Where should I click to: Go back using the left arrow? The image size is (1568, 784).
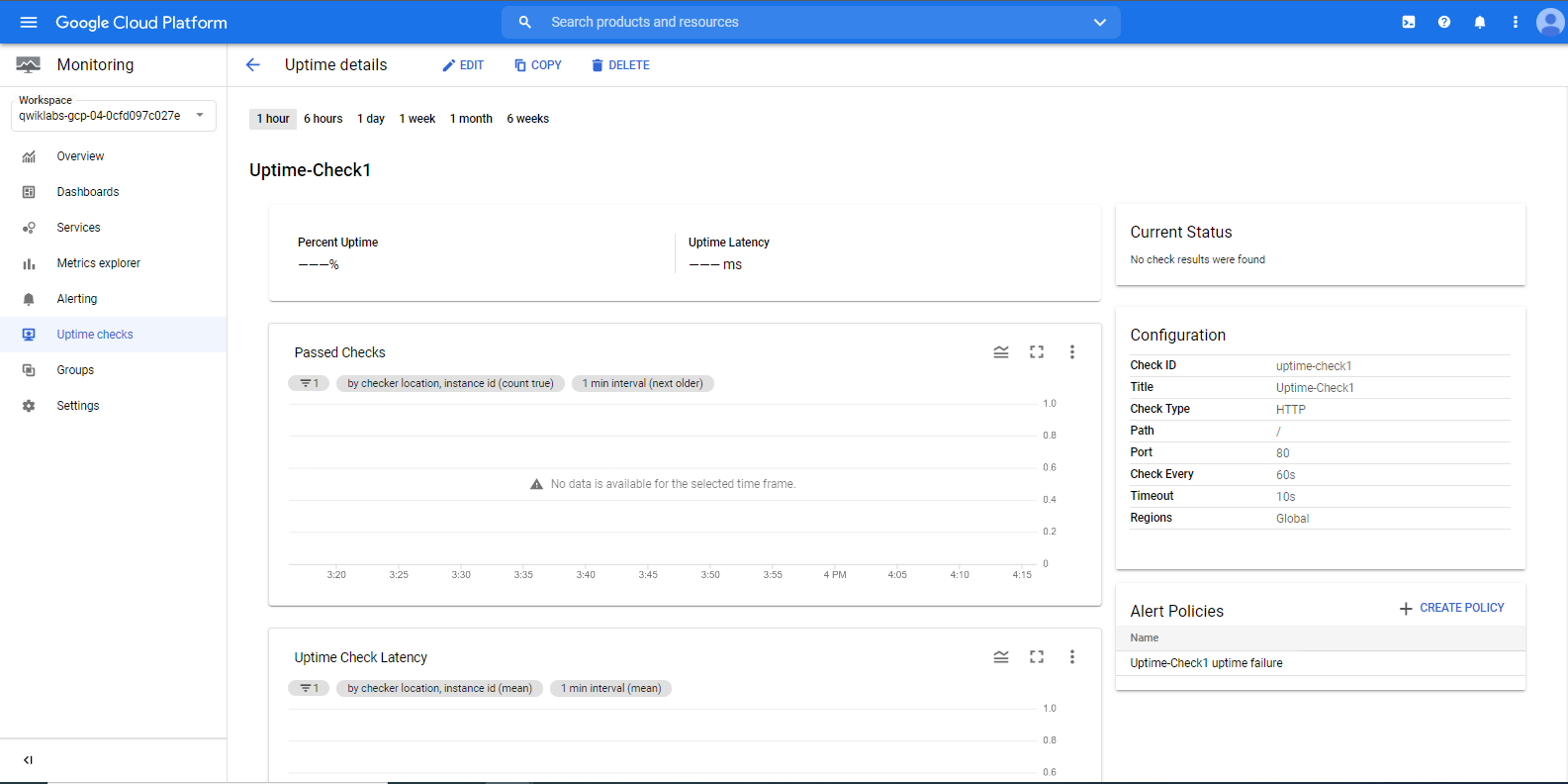click(253, 64)
